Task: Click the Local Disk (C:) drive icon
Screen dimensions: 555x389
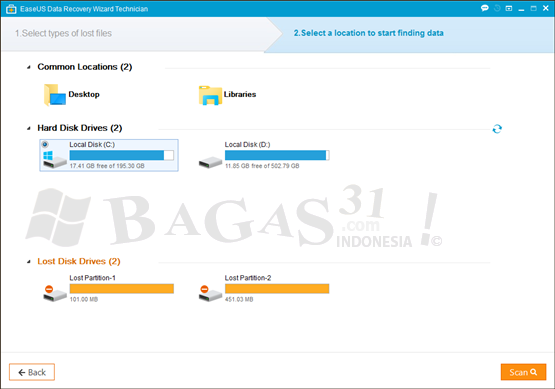Action: 55,160
